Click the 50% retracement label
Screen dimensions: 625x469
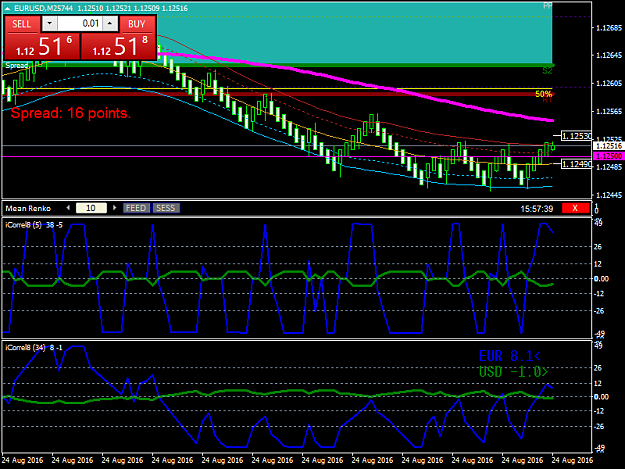[x=544, y=94]
